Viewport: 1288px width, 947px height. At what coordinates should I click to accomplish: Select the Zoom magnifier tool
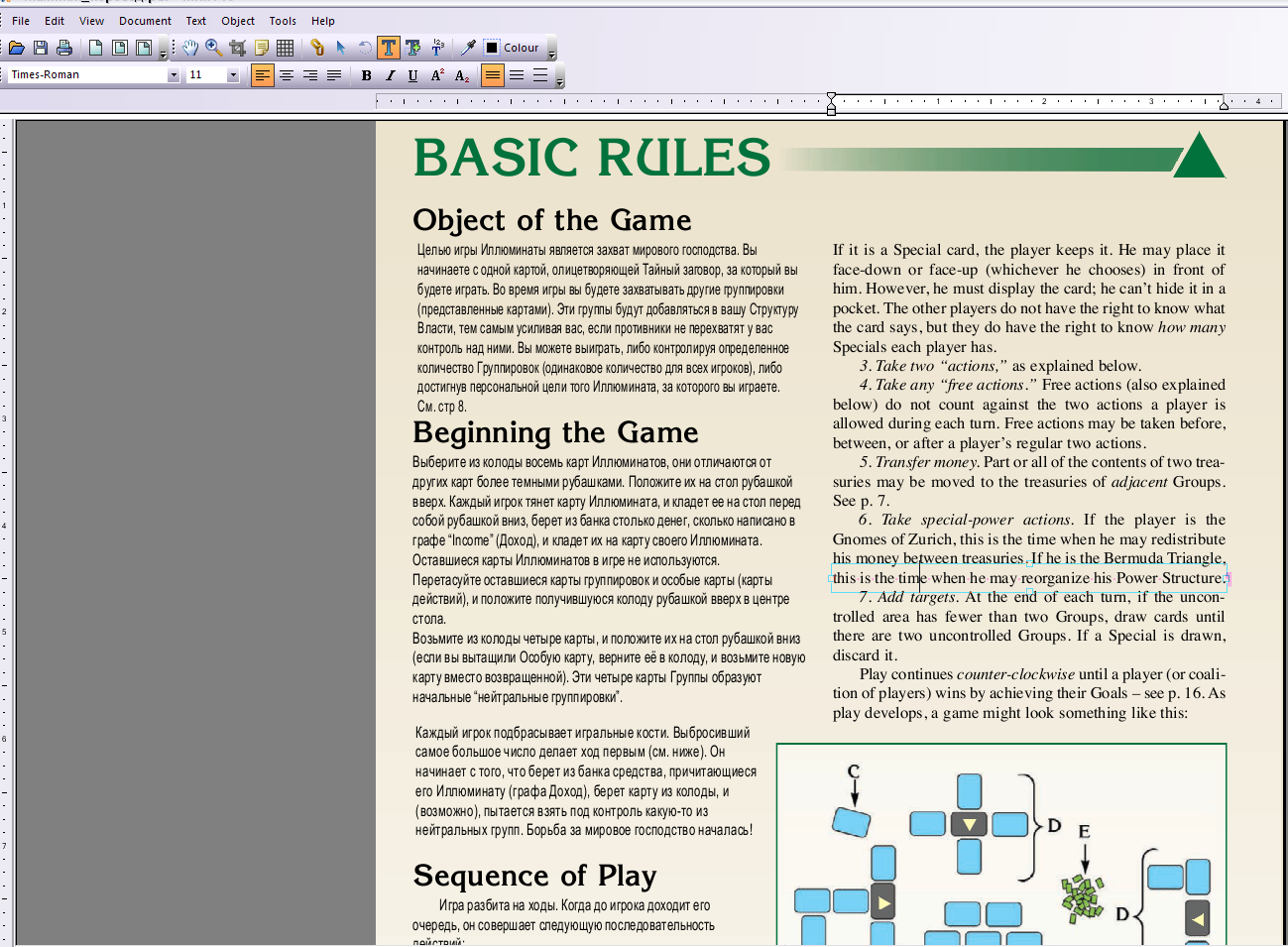(214, 48)
